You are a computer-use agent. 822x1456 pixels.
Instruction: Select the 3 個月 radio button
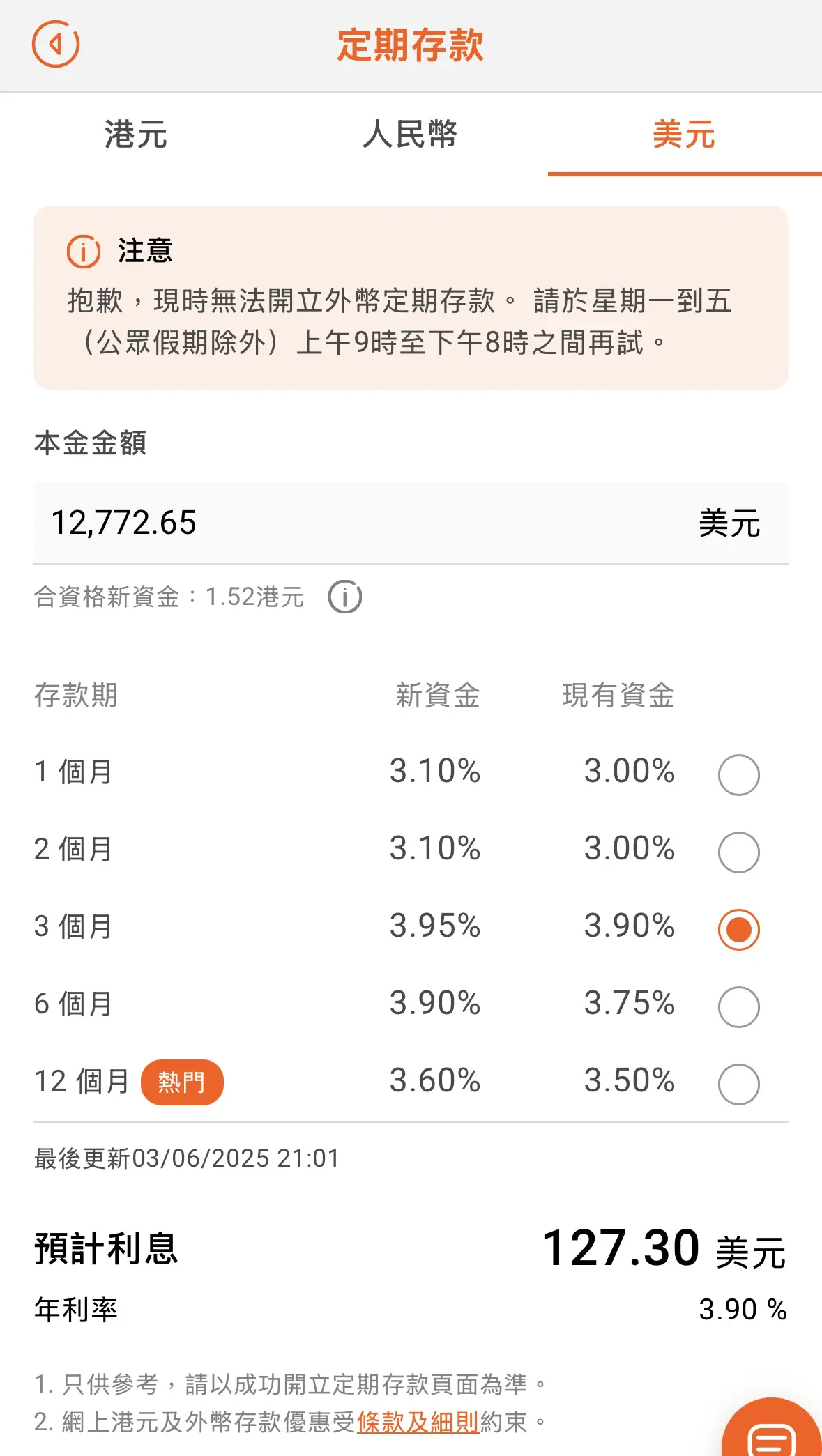click(x=738, y=929)
